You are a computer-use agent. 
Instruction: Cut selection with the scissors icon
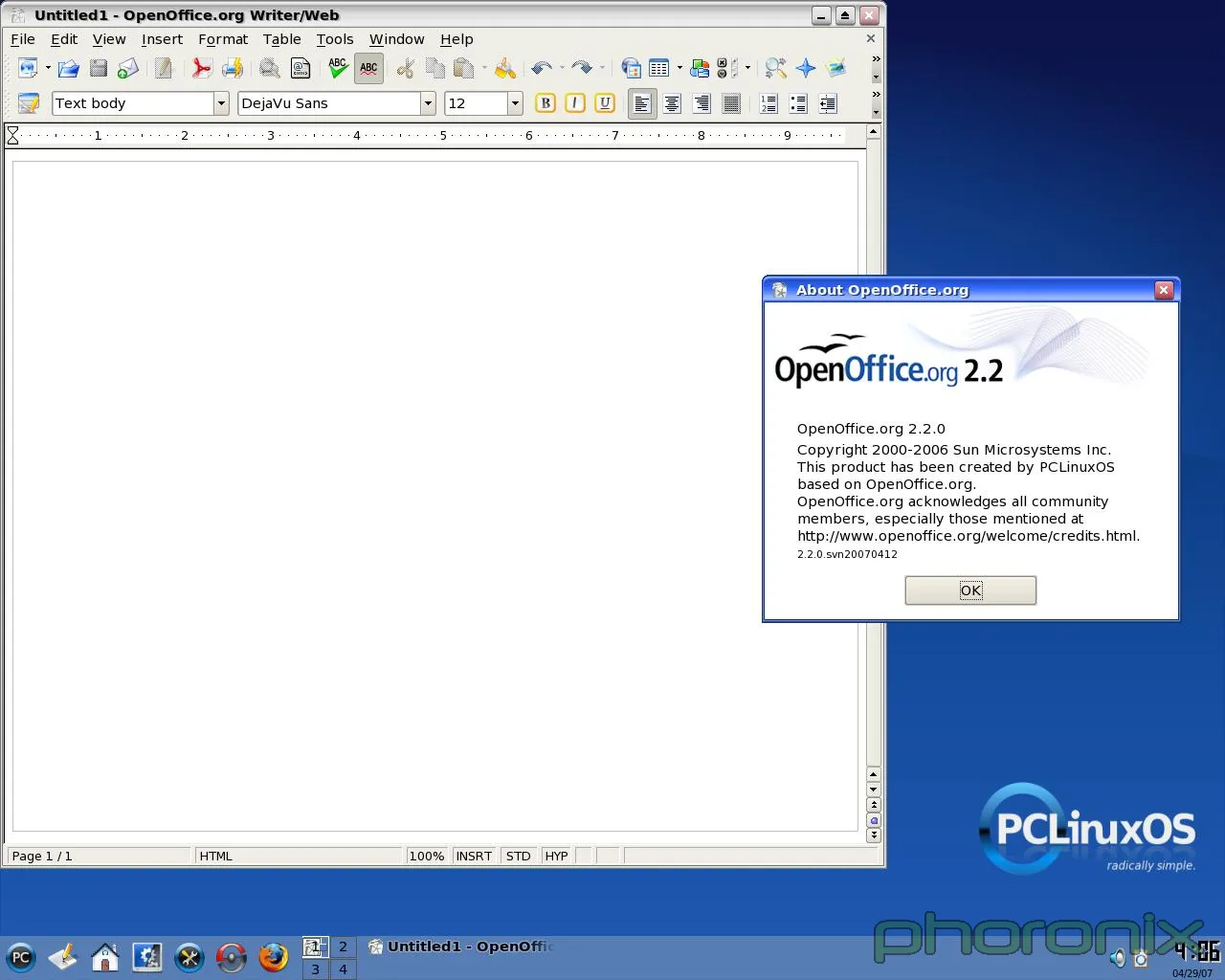pos(406,68)
